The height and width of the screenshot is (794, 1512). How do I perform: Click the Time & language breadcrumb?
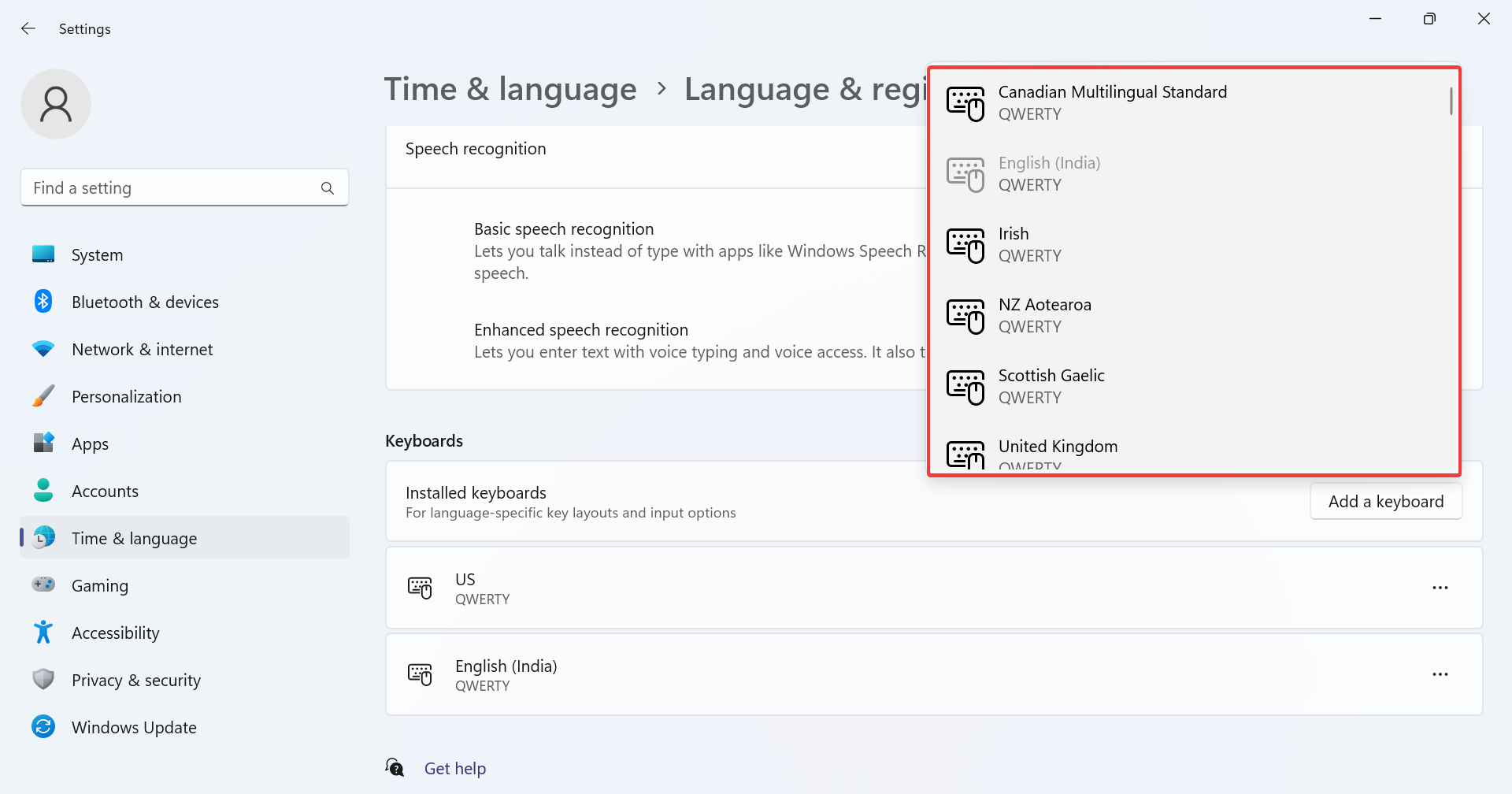point(510,89)
